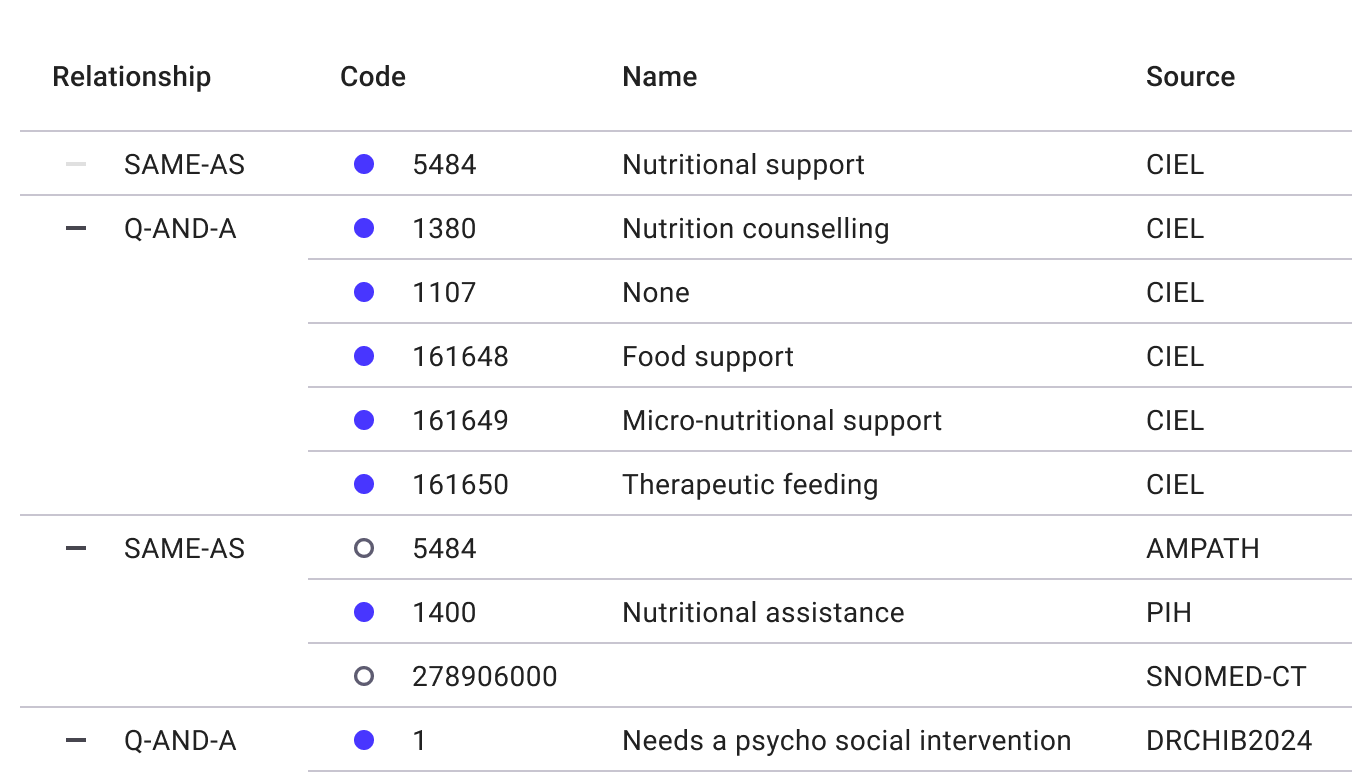This screenshot has width=1368, height=772.
Task: Click the Relationship column header
Action: click(x=131, y=77)
